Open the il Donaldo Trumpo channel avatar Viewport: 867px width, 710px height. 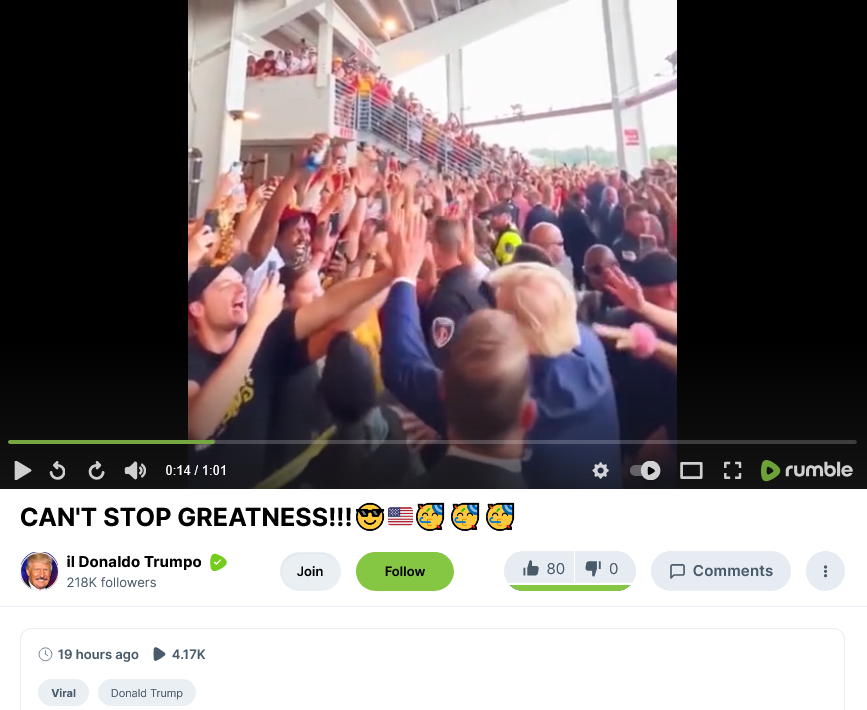click(39, 571)
